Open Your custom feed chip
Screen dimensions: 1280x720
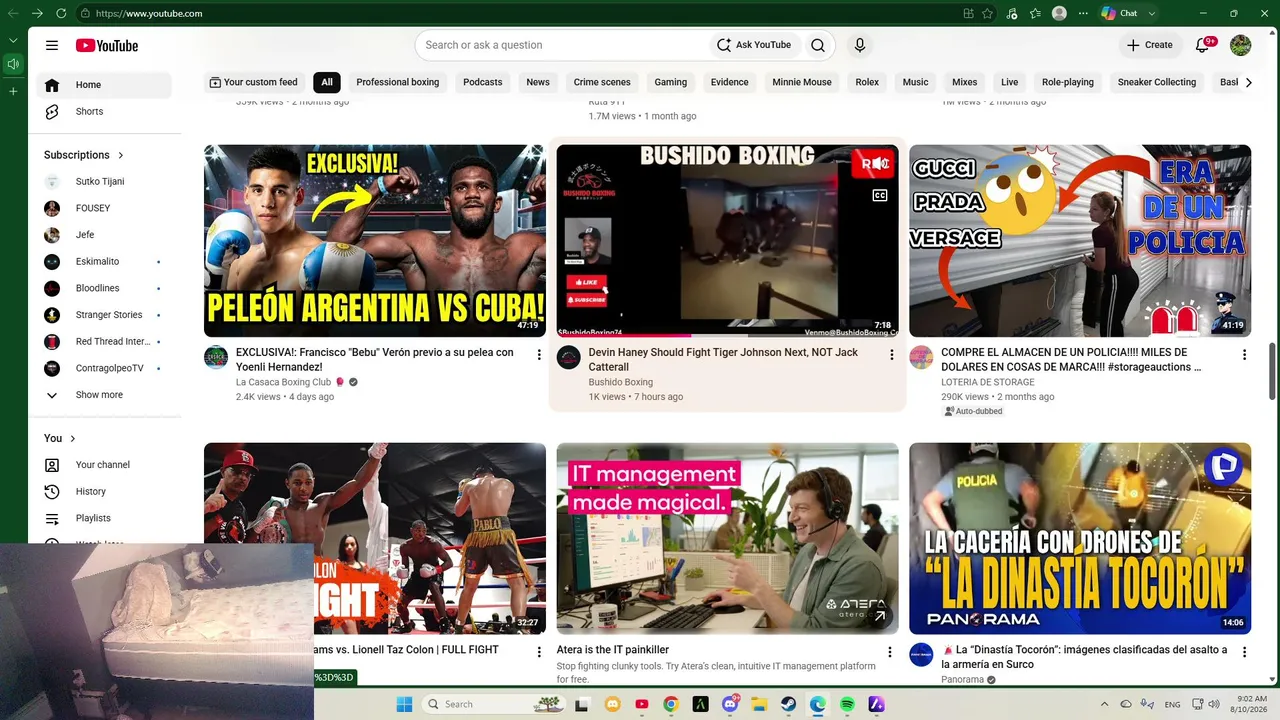[254, 82]
